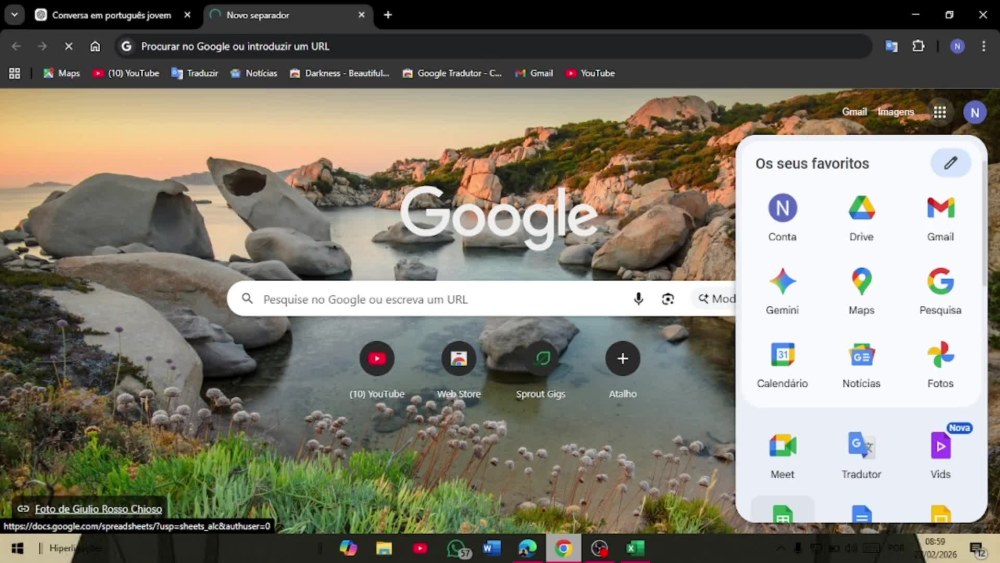
Task: Open Conta in the favorites grid
Action: click(x=782, y=218)
